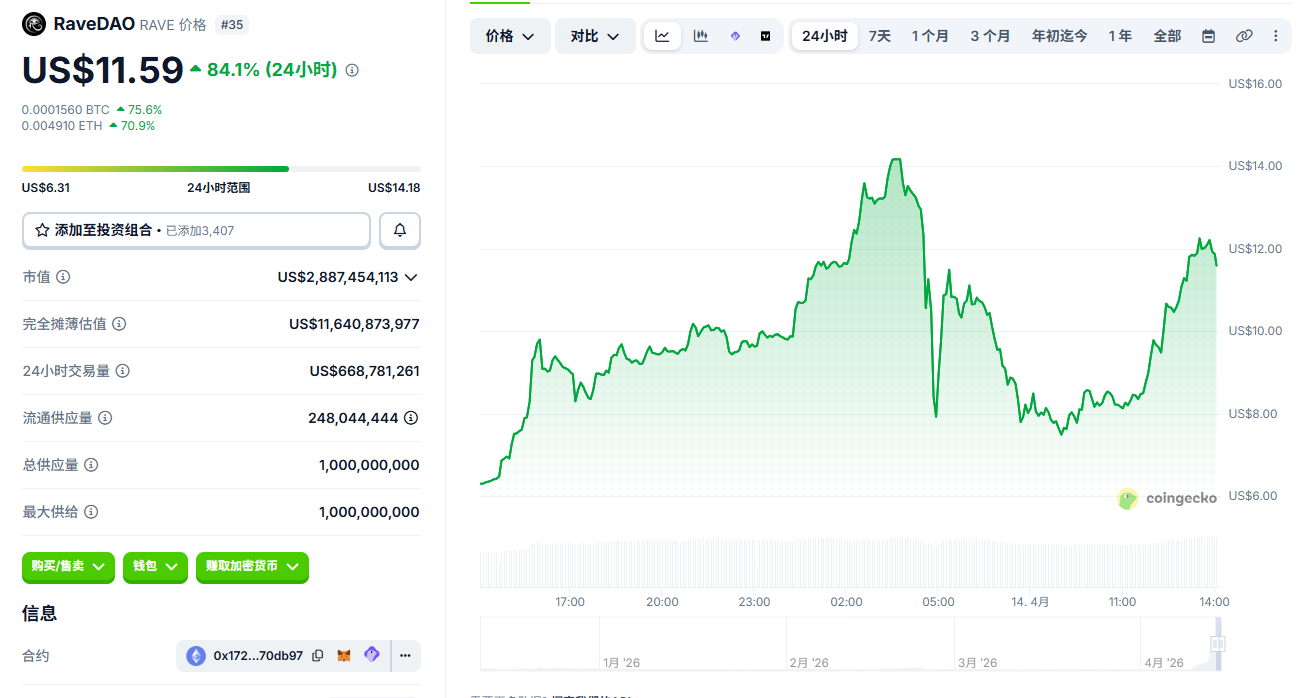The height and width of the screenshot is (698, 1302).
Task: Click the RaveDAO coin logo
Action: tap(34, 24)
